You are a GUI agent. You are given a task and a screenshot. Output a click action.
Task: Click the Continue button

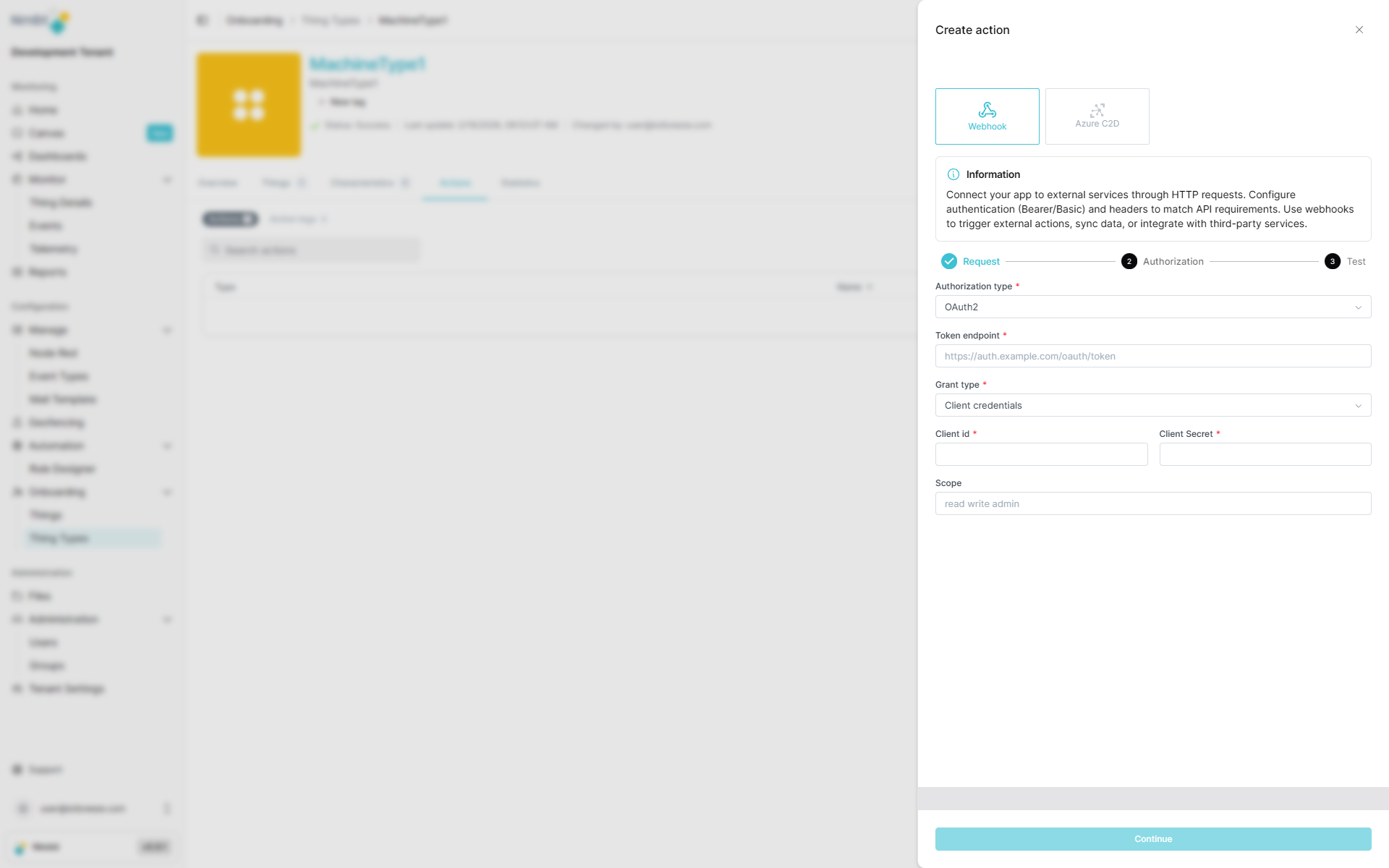1152,839
